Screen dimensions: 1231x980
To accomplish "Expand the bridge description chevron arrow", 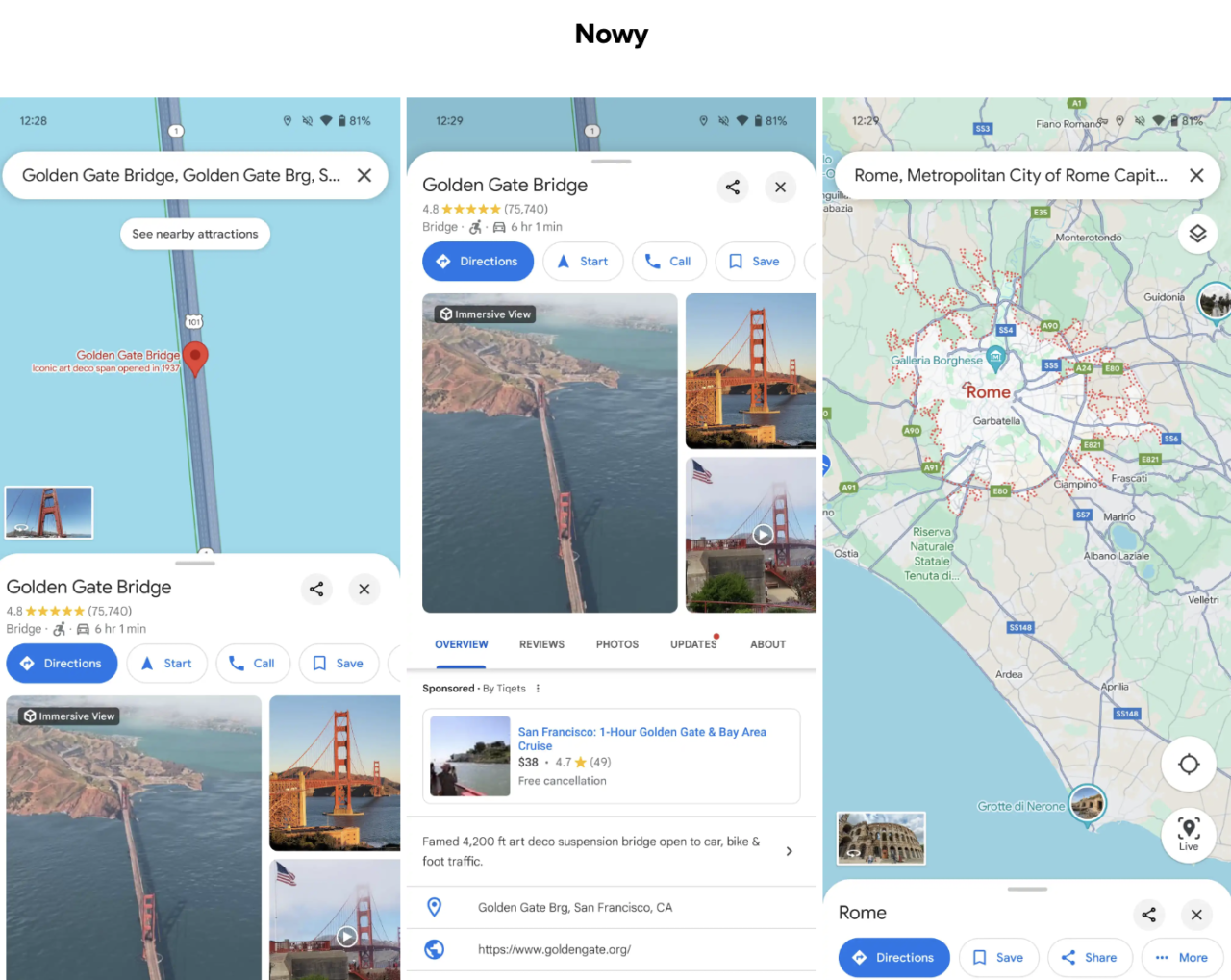I will pyautogui.click(x=790, y=851).
